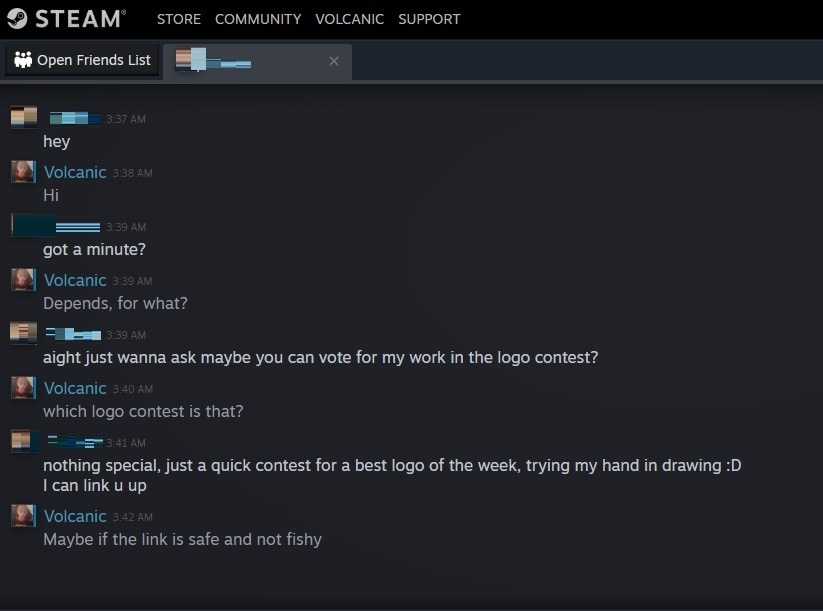The image size is (823, 611).
Task: Click the sender's avatar above "got a minute?"
Action: [24, 226]
